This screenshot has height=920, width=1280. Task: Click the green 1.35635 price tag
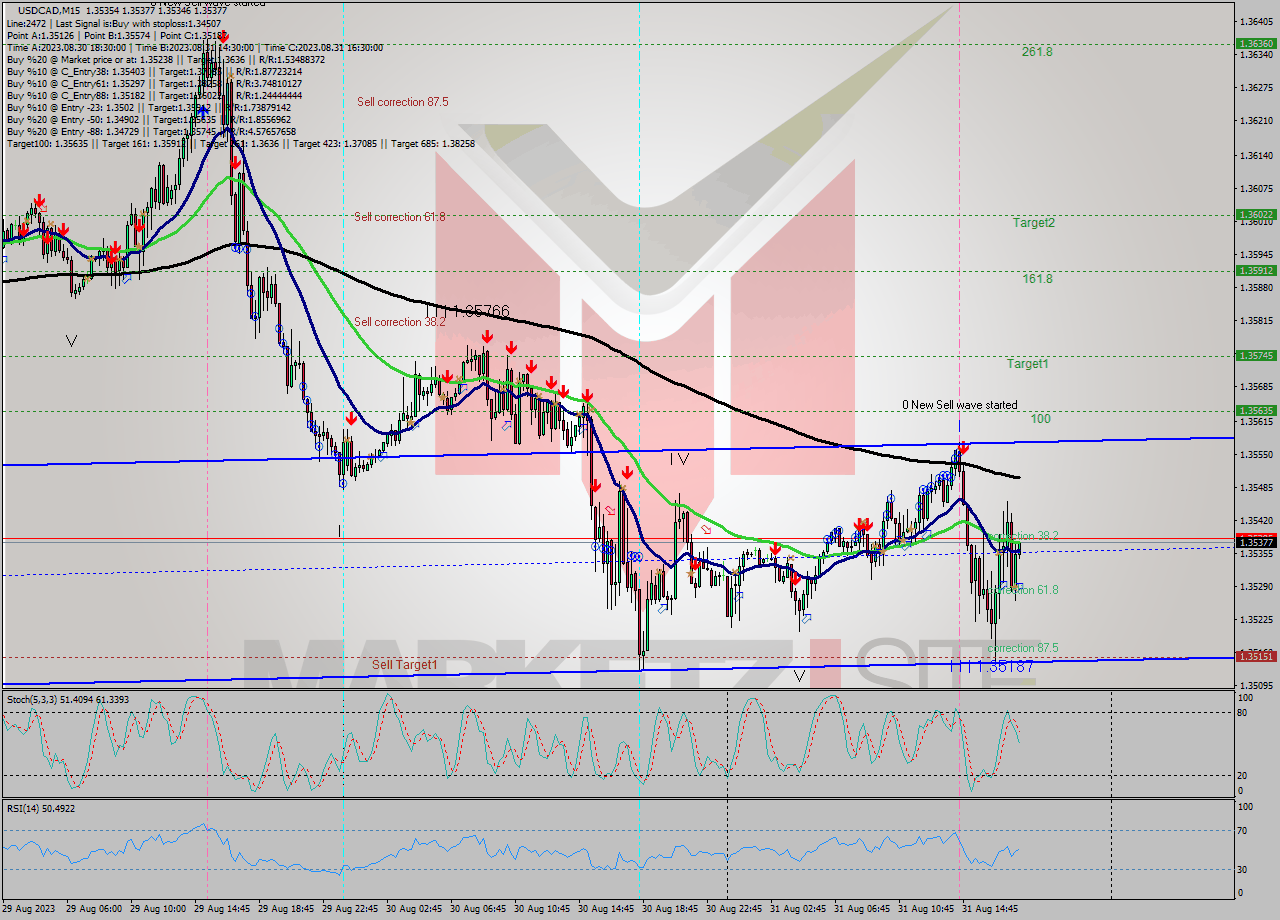[x=1255, y=410]
